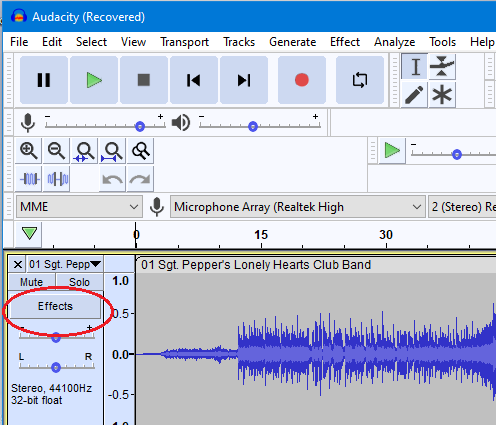The image size is (496, 425).
Task: Select the Multi-tool asterisk icon
Action: (x=442, y=95)
